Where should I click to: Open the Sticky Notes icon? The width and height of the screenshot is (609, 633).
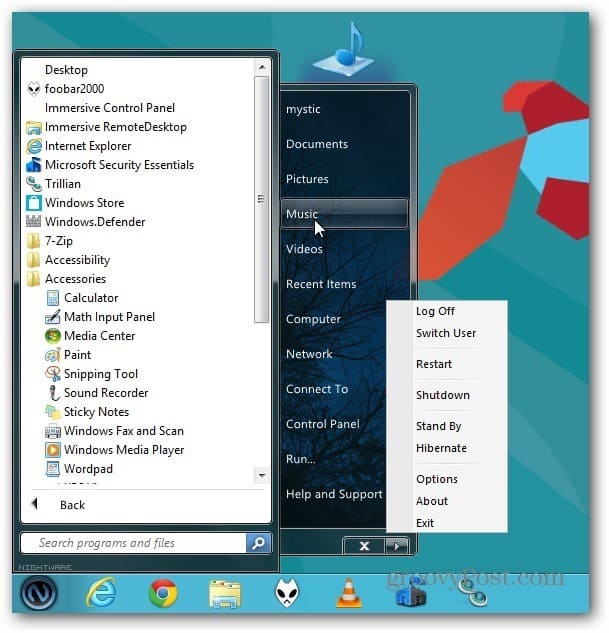tap(53, 412)
